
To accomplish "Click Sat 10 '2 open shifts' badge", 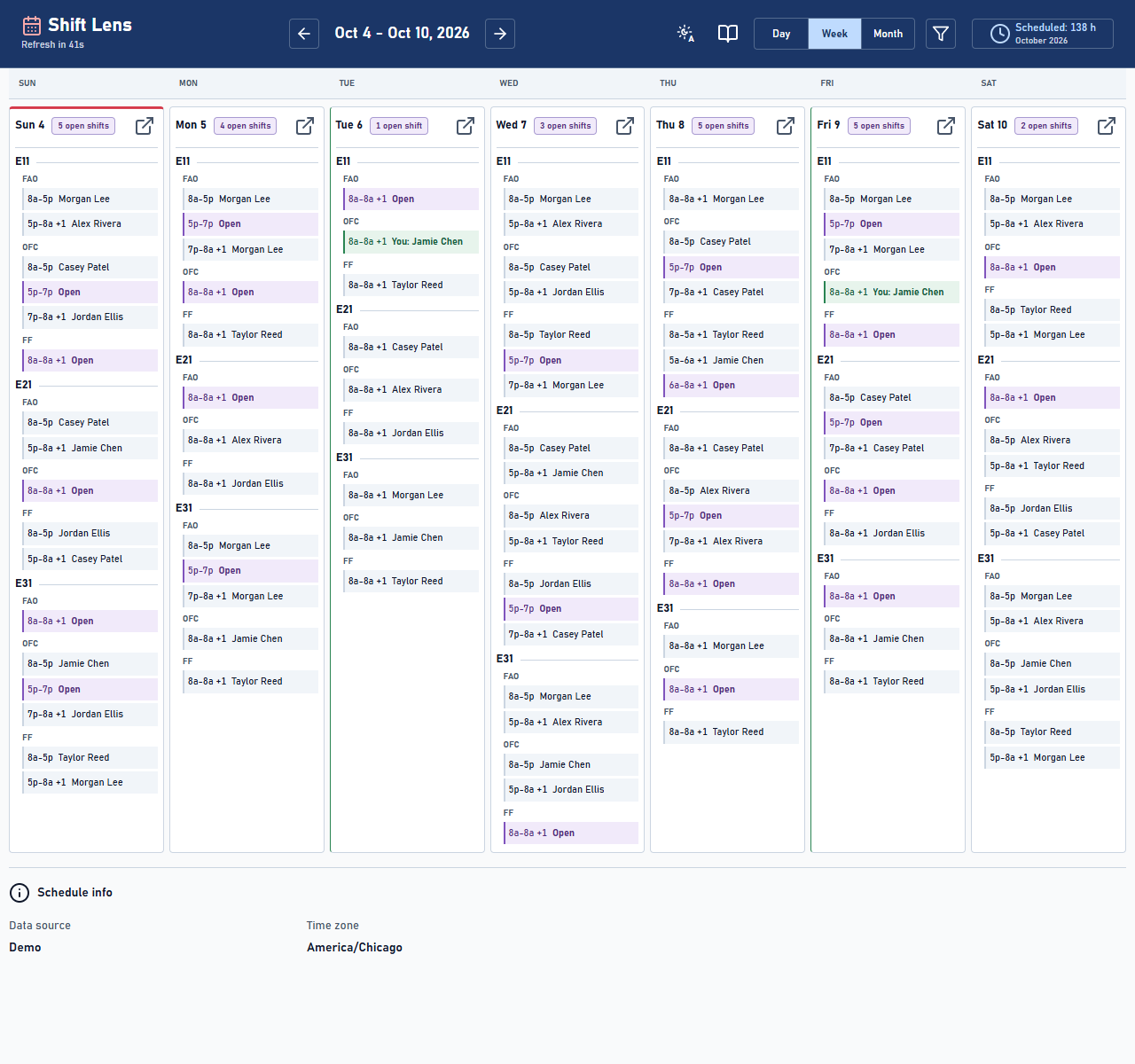I will [1046, 126].
